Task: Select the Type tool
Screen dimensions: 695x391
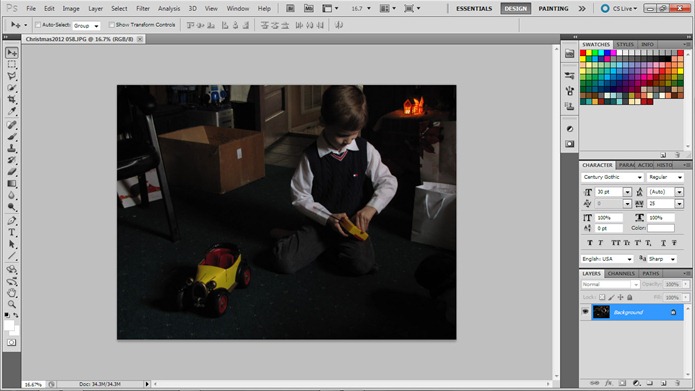Action: pyautogui.click(x=12, y=232)
